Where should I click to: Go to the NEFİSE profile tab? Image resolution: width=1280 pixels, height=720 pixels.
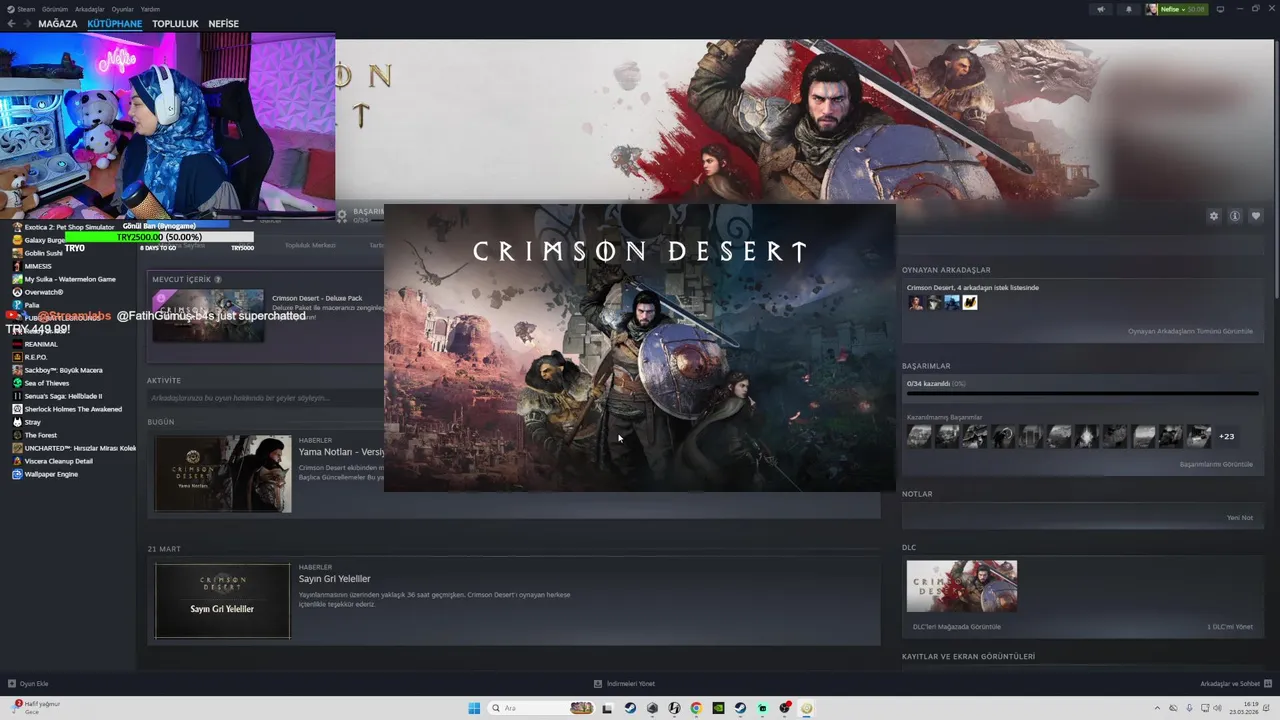click(223, 24)
